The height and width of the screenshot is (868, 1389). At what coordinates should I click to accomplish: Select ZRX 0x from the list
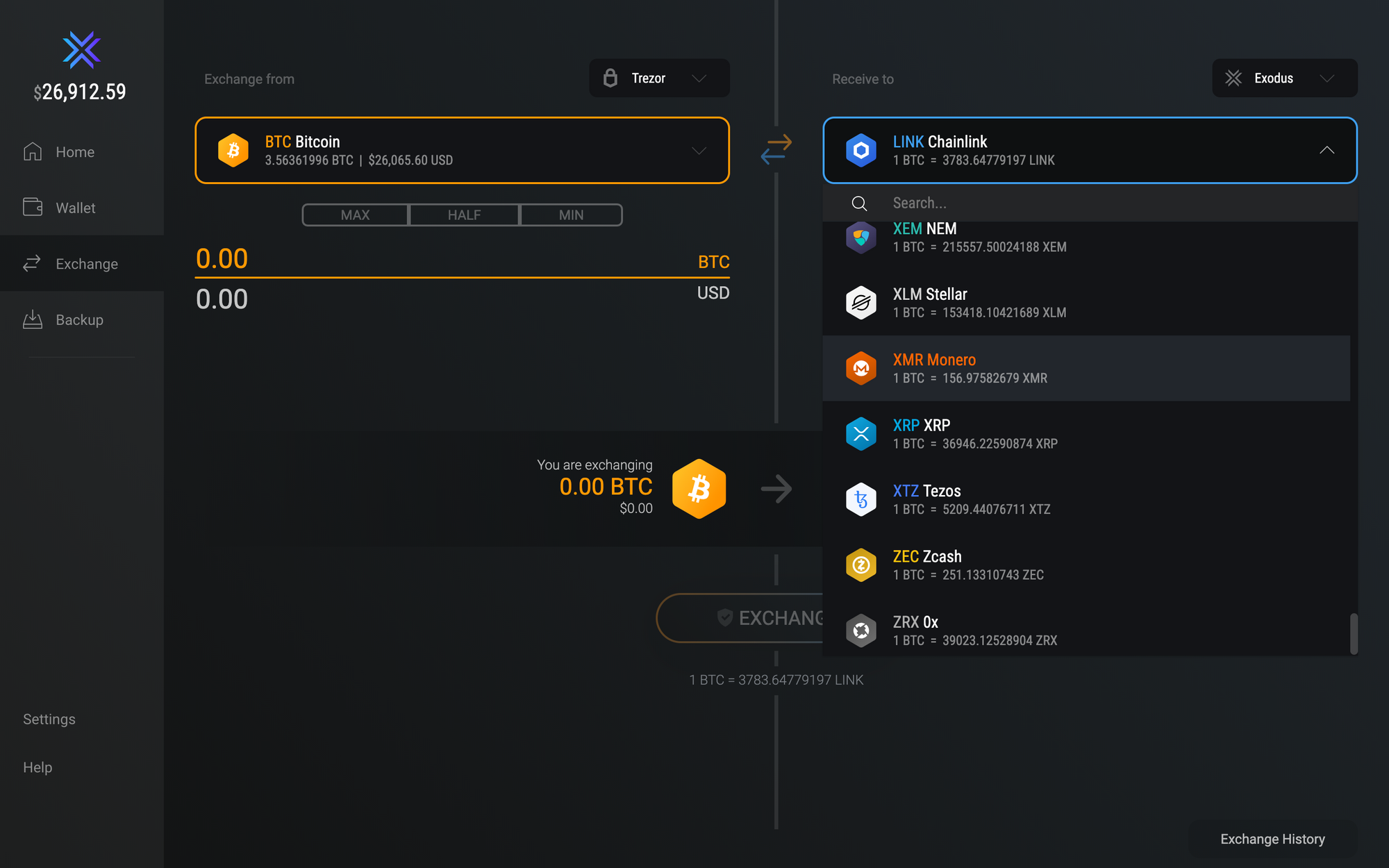coord(1086,631)
